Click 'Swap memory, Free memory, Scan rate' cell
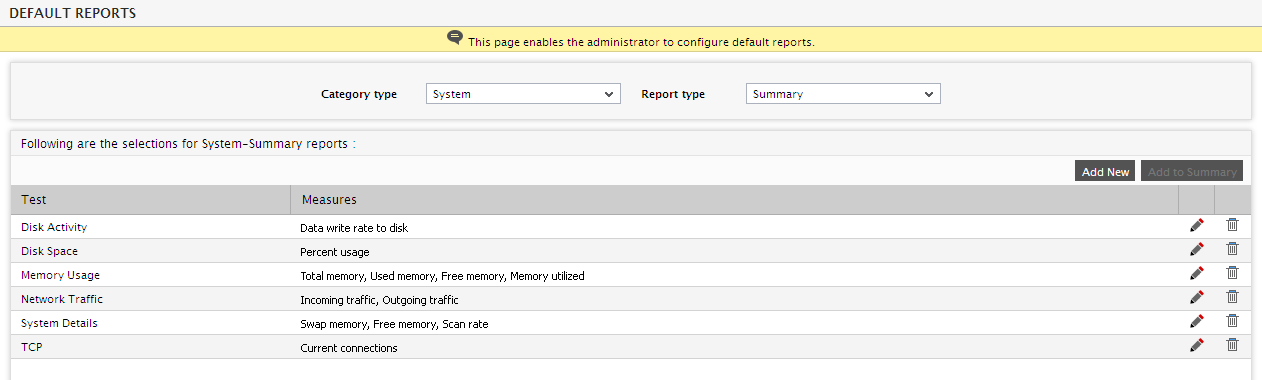Viewport: 1262px width, 380px height. [x=394, y=324]
